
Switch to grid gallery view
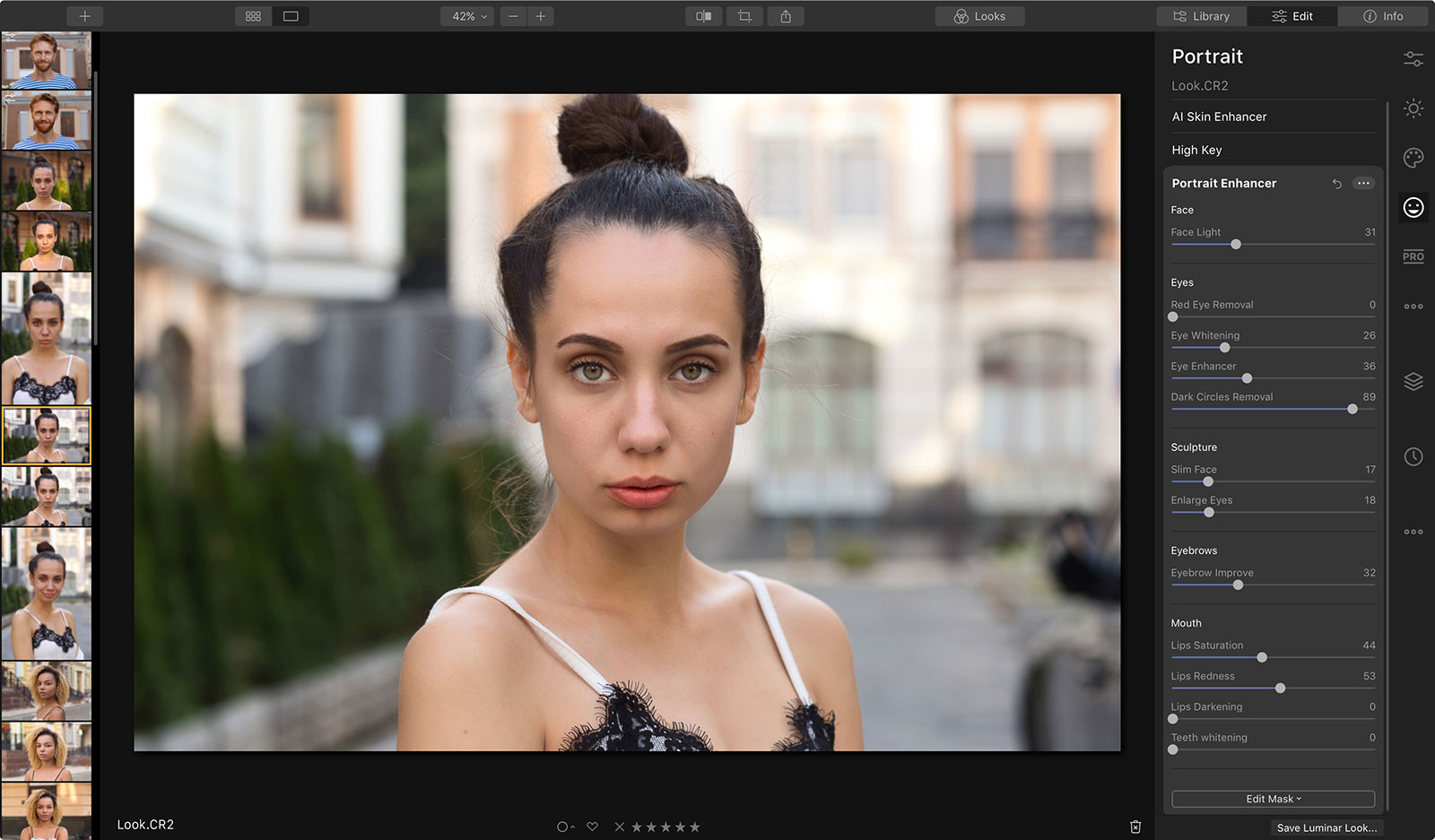click(253, 16)
